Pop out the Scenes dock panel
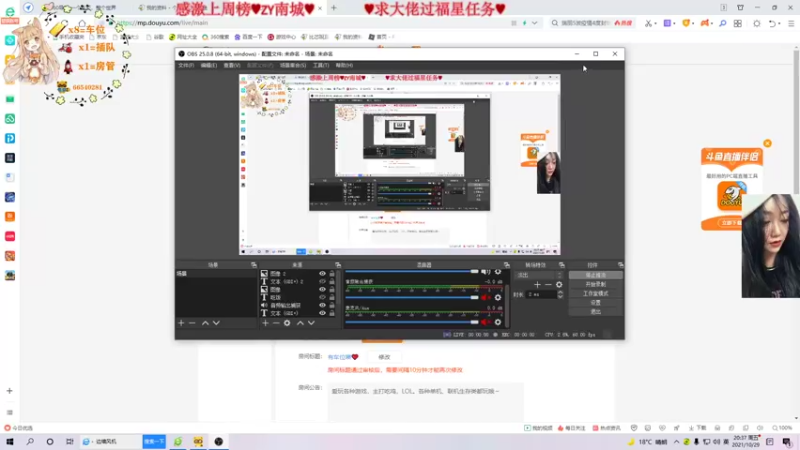Screen dimensions: 800x450 (x=254, y=265)
